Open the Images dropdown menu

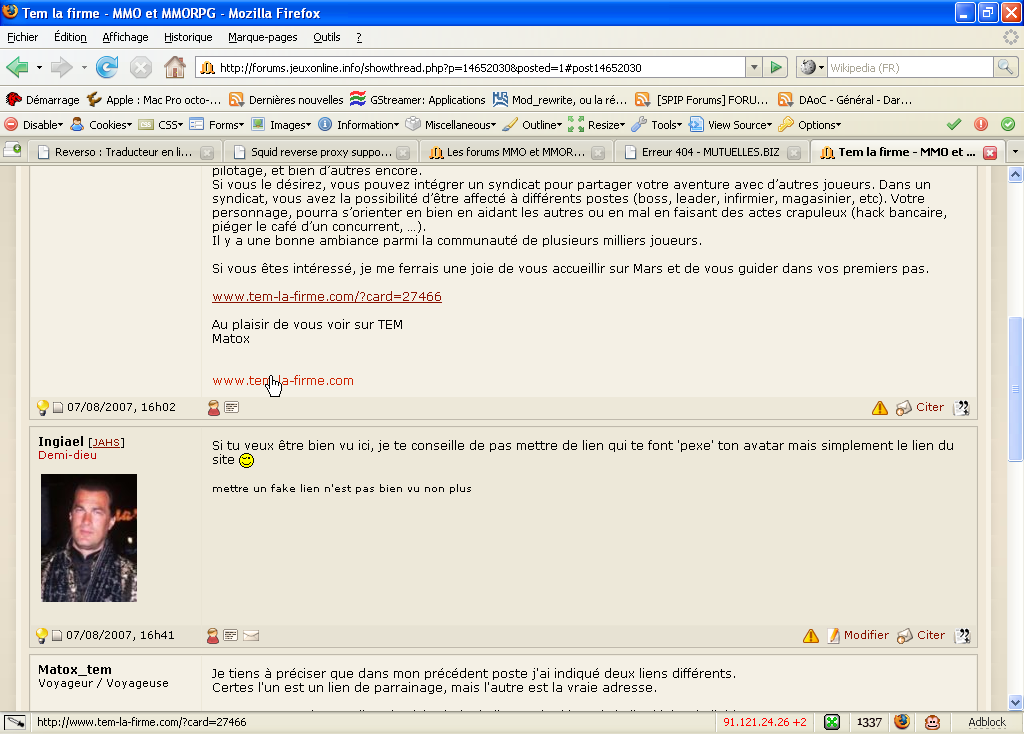[281, 125]
